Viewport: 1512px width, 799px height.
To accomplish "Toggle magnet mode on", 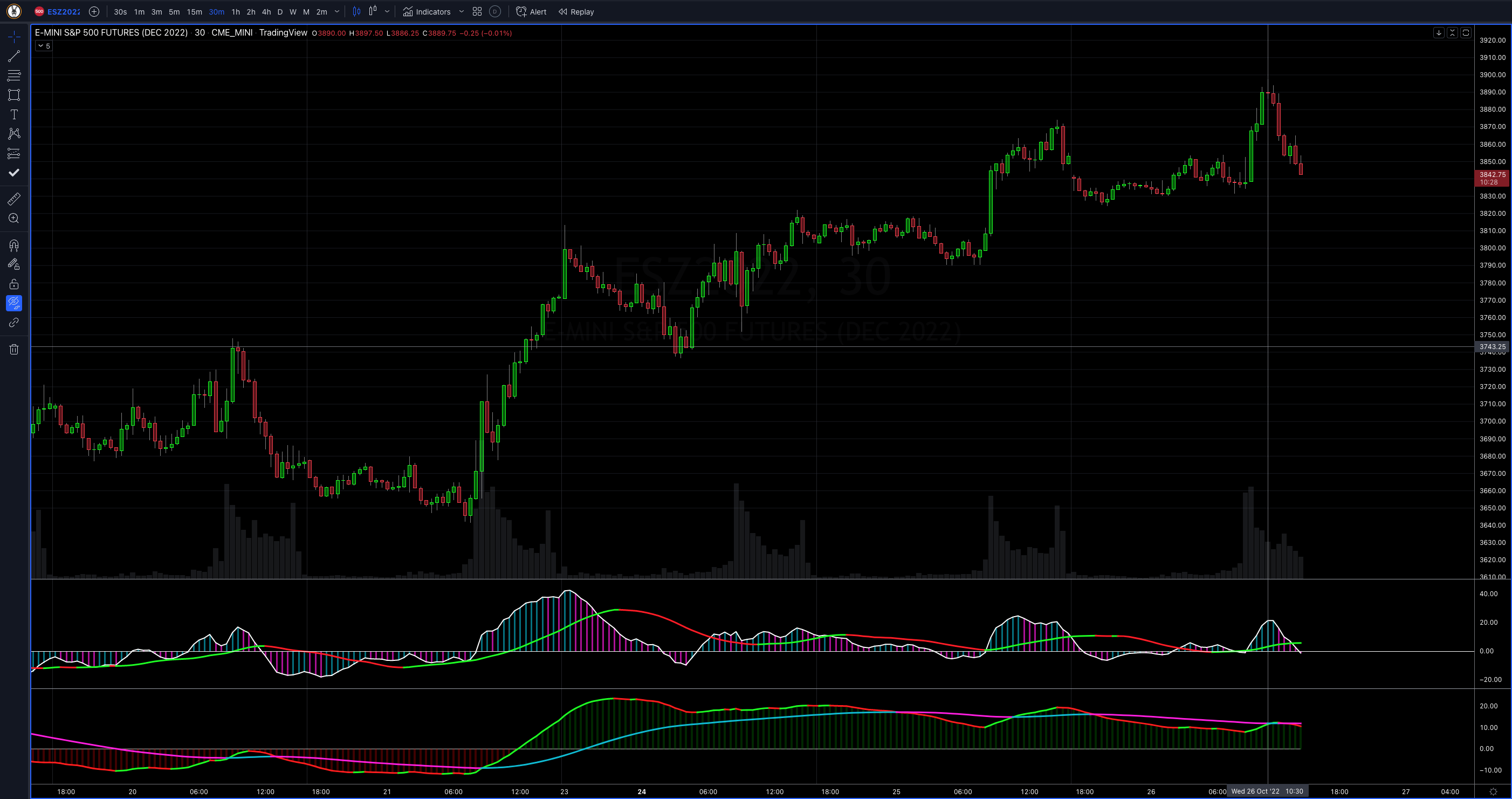I will (x=14, y=245).
